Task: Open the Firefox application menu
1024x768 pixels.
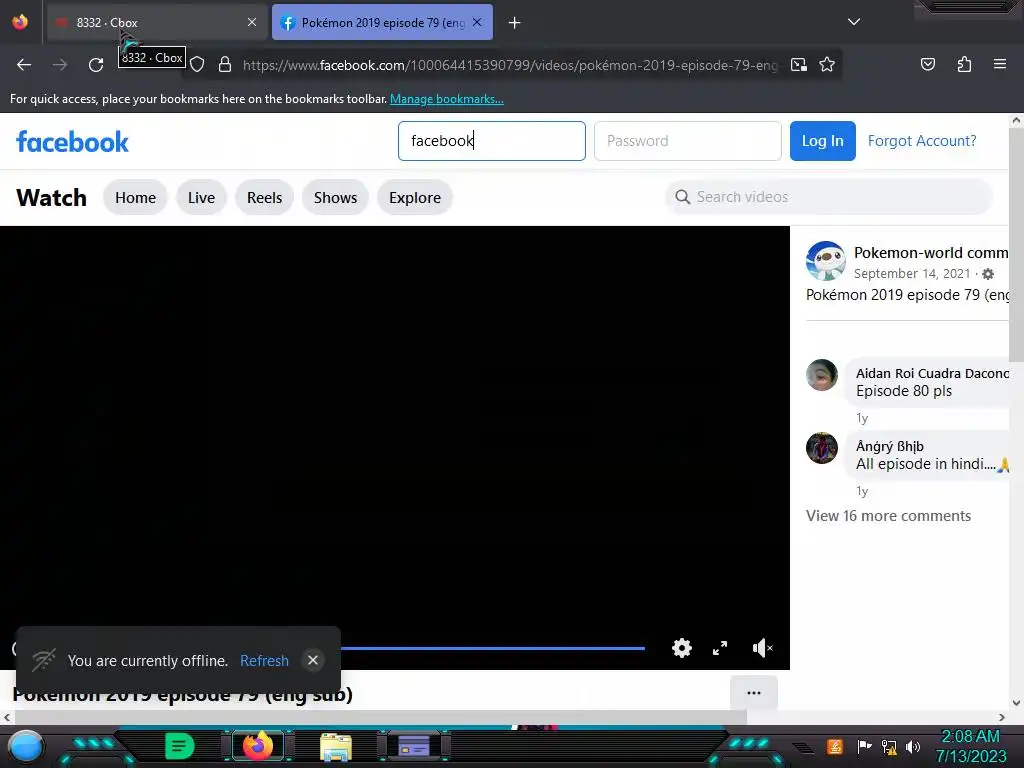Action: pyautogui.click(x=1000, y=65)
